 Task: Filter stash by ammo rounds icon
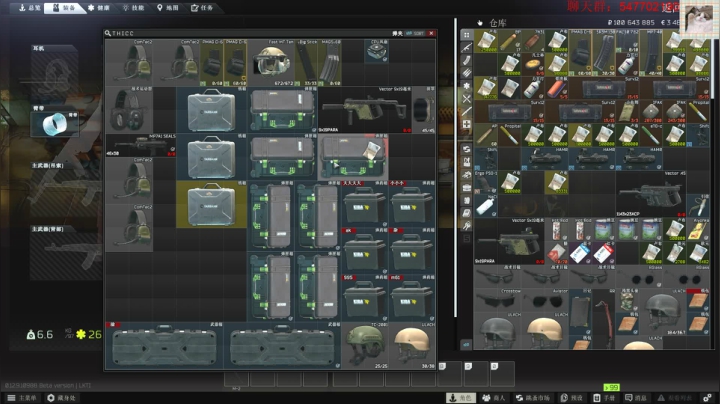pos(467,73)
